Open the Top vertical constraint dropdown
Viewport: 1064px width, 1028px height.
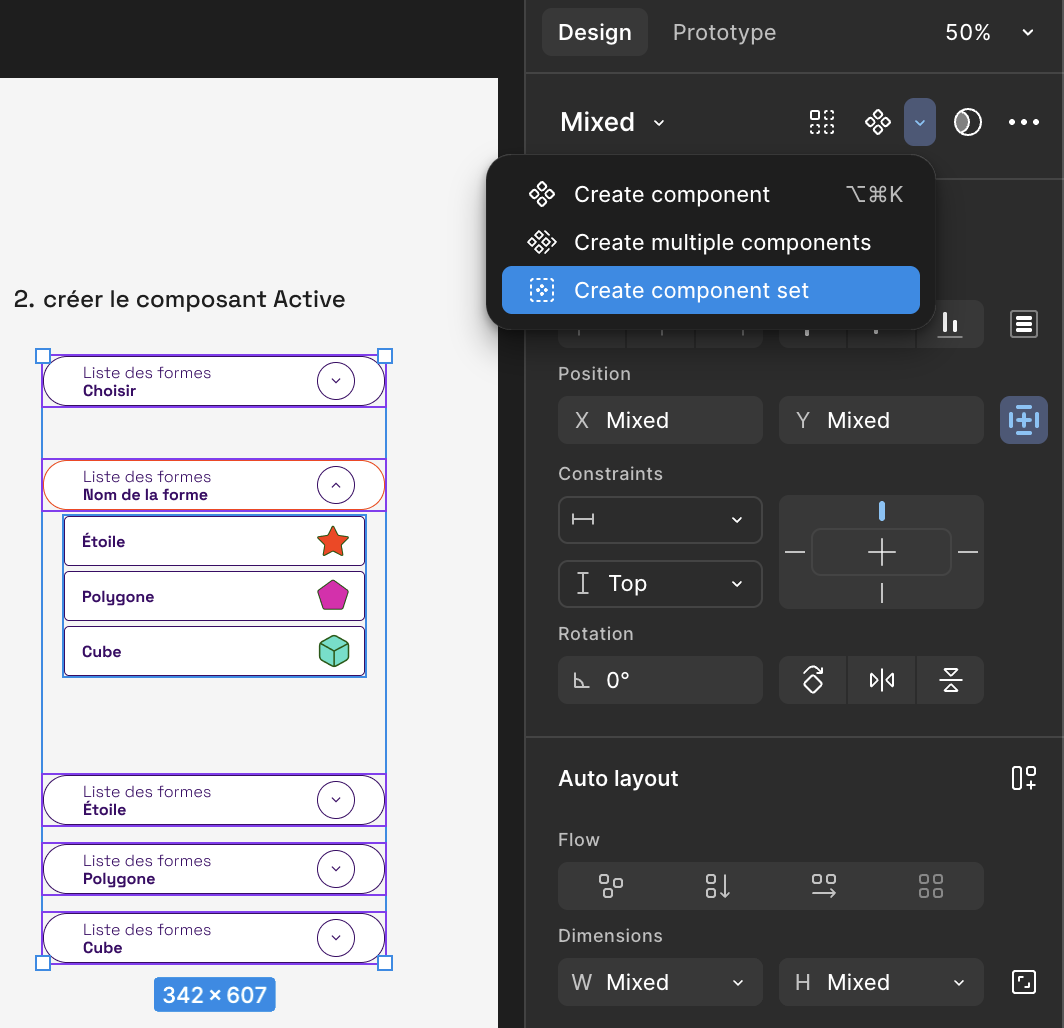click(x=660, y=584)
